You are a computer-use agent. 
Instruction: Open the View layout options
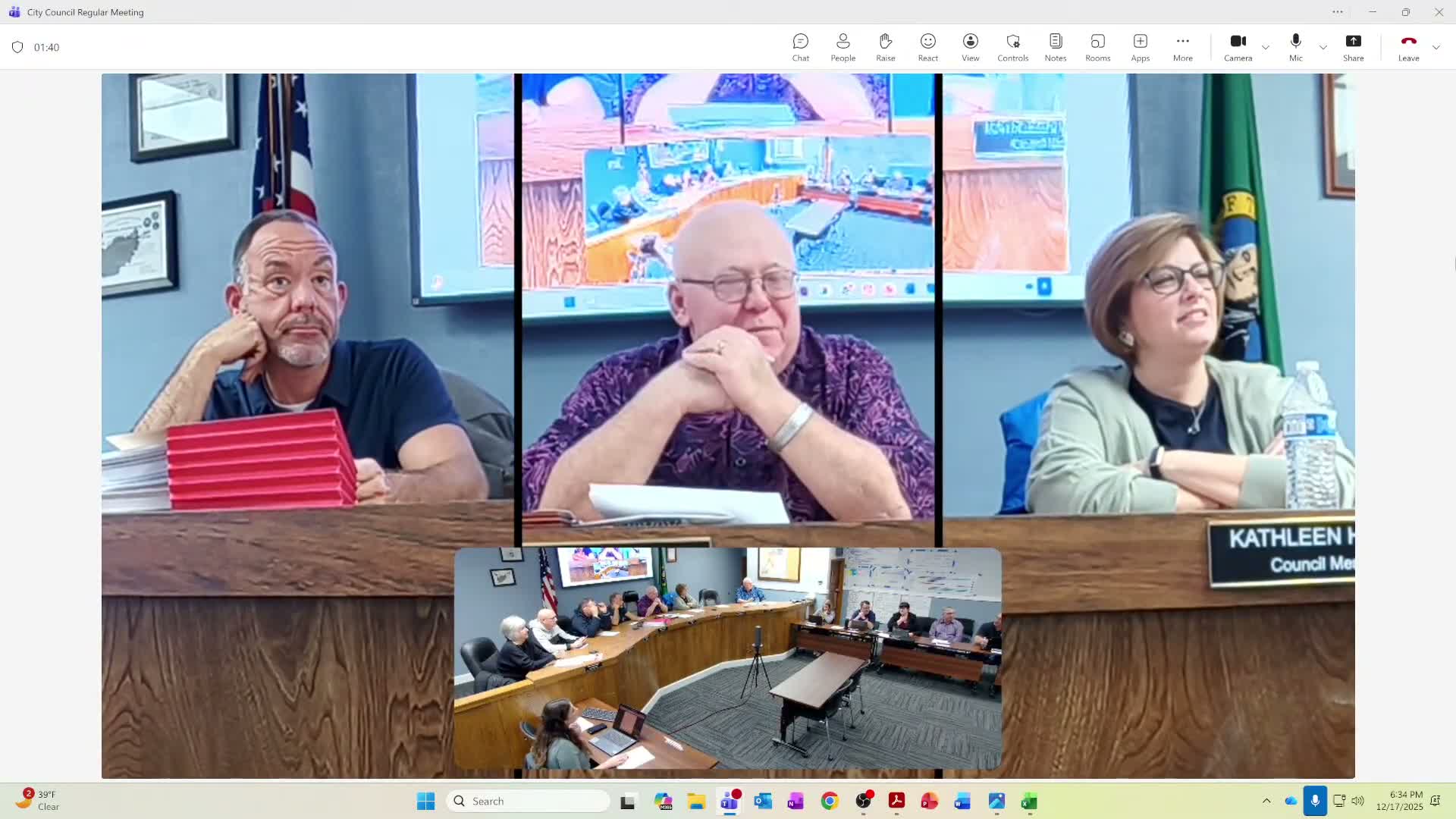(970, 47)
